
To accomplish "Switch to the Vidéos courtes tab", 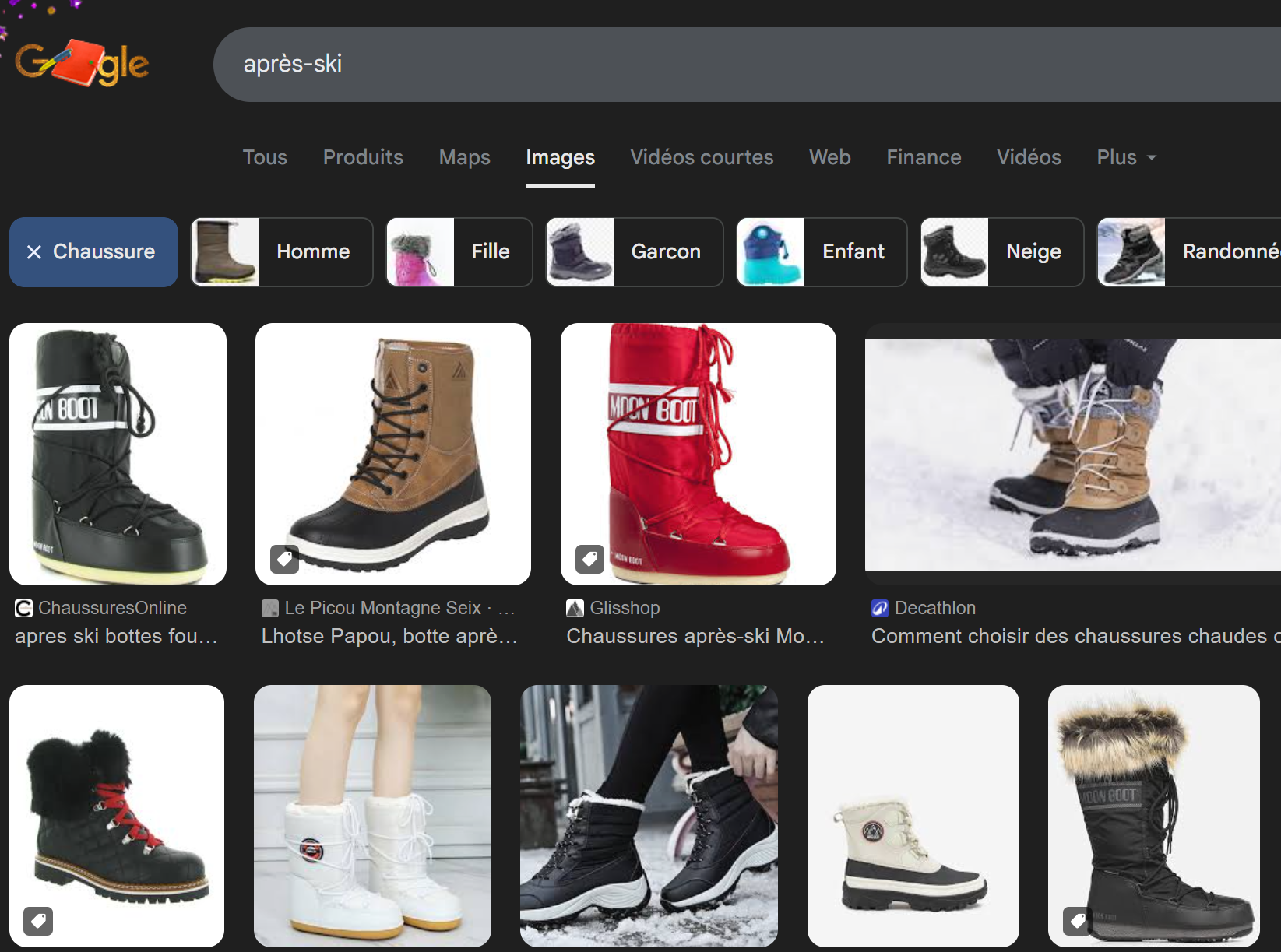I will point(702,157).
